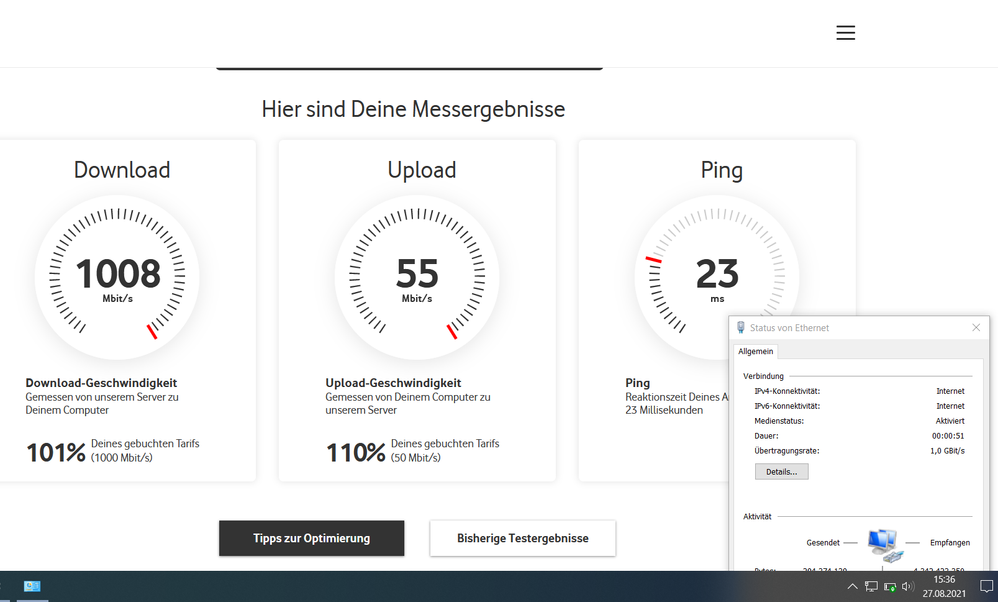Click the Upload speed gauge showing 55
The image size is (998, 602).
coord(417,277)
